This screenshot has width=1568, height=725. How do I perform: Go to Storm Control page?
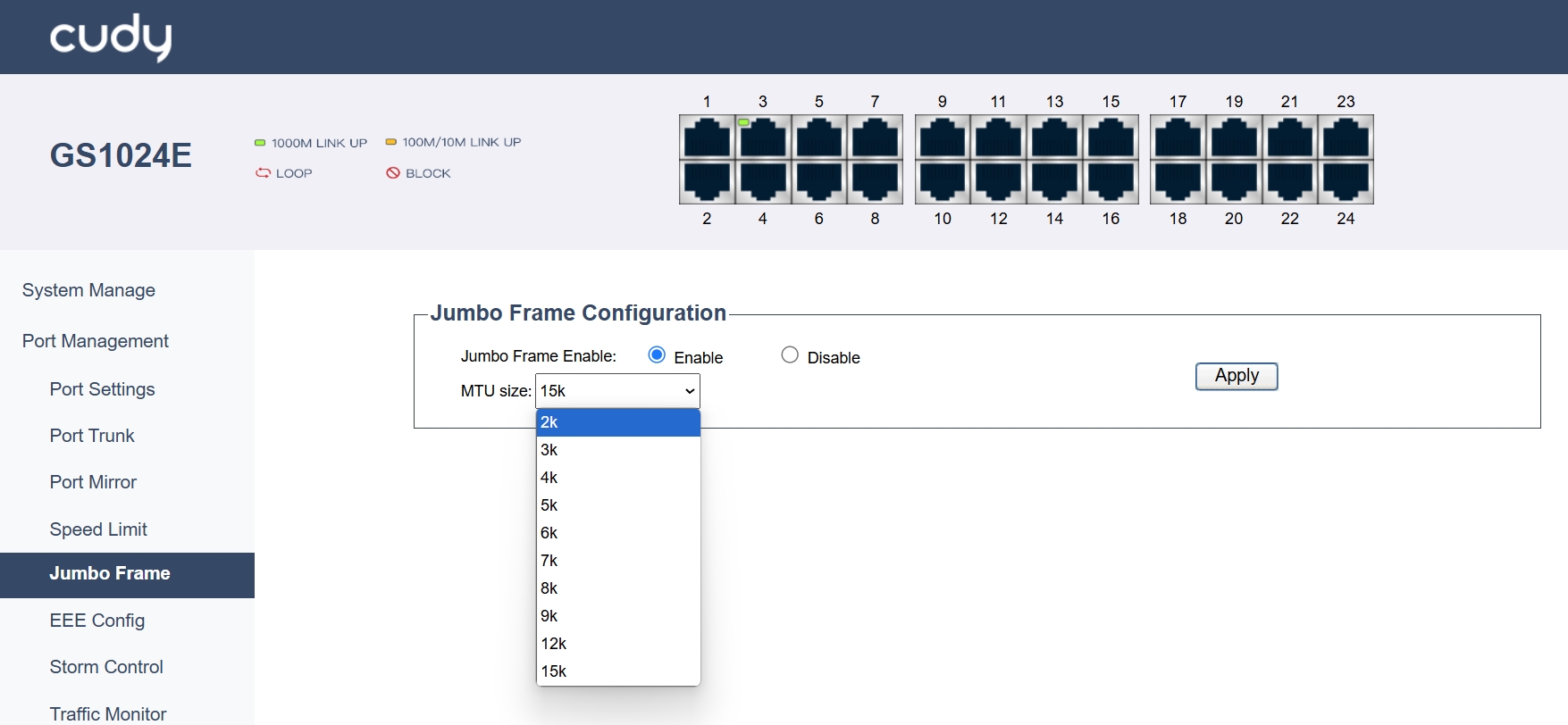[x=106, y=667]
